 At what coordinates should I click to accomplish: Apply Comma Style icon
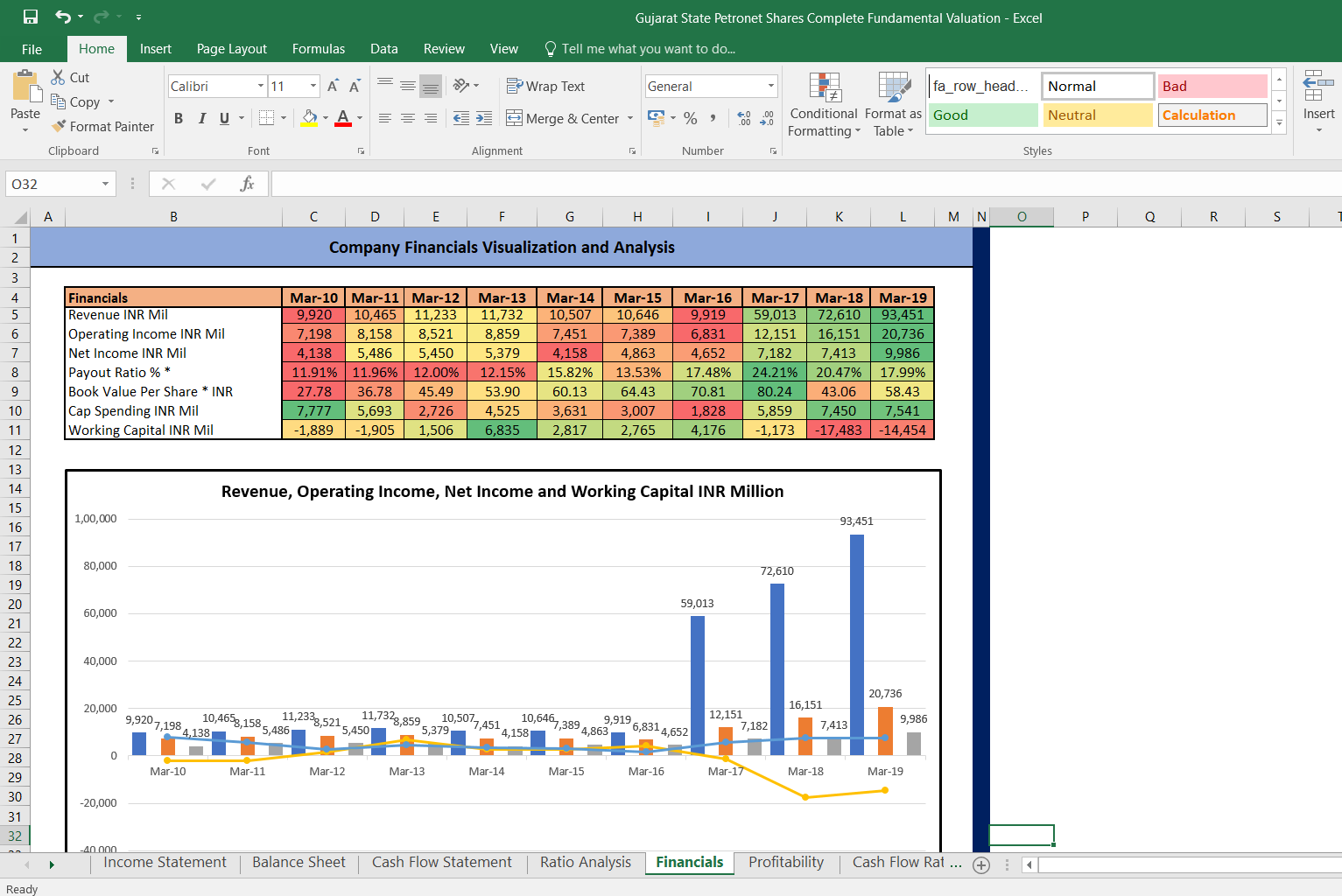pyautogui.click(x=713, y=117)
